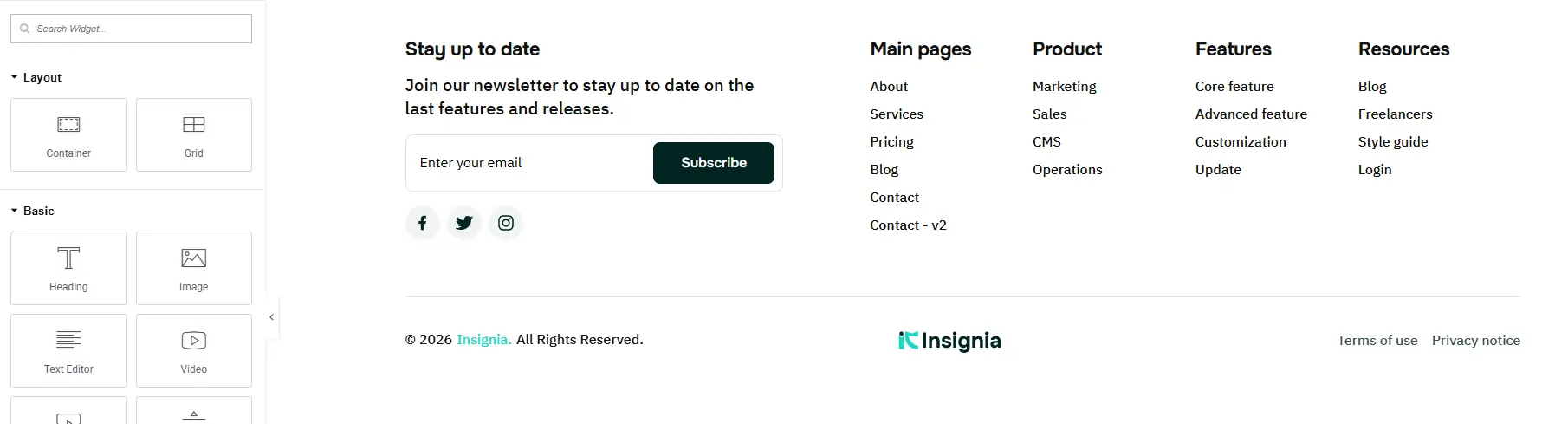
Task: Collapse the Basic widget section
Action: [x=32, y=211]
